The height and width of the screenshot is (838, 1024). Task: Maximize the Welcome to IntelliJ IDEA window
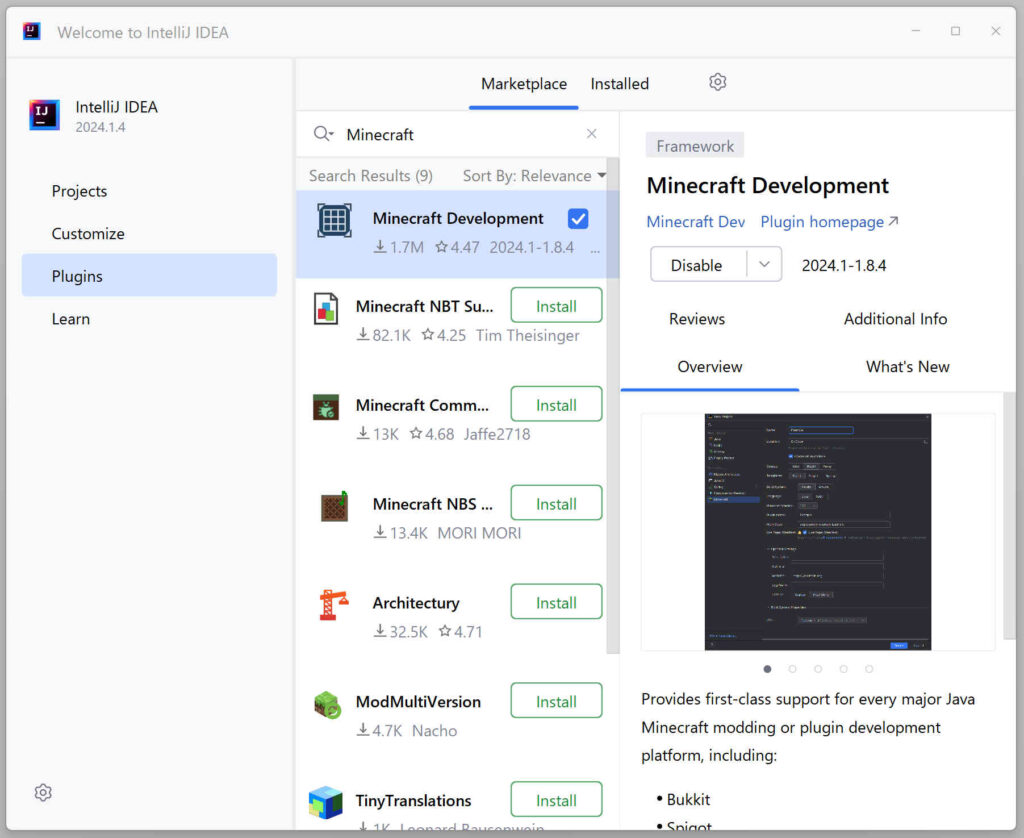pyautogui.click(x=955, y=31)
